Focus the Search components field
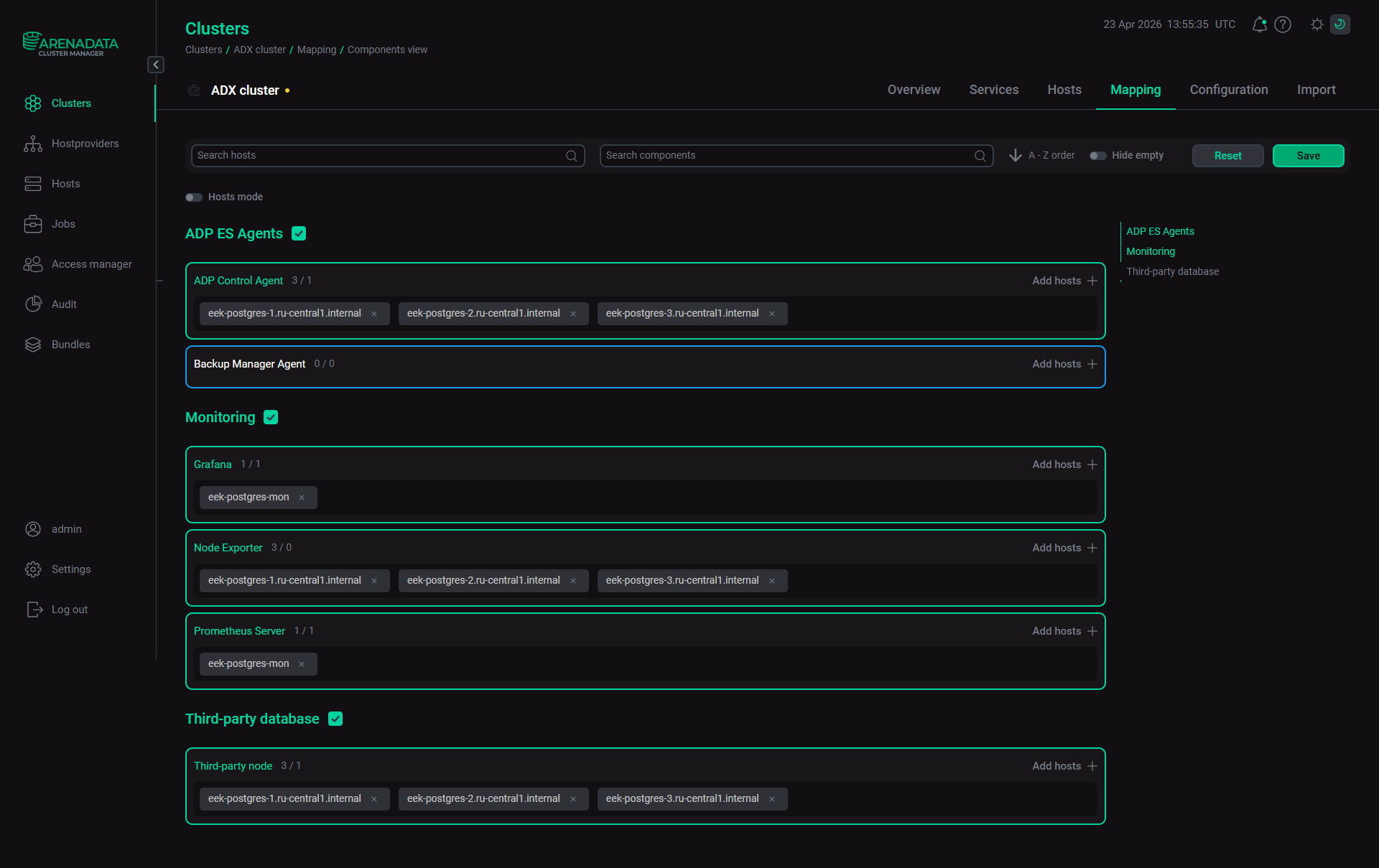1379x868 pixels. point(796,156)
